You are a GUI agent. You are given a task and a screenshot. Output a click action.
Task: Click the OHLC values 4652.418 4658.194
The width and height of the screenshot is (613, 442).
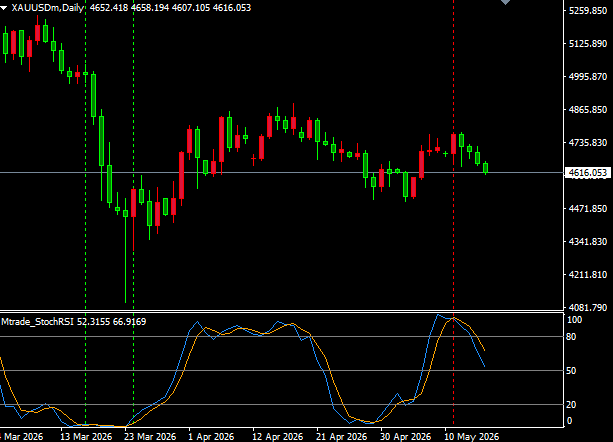tap(129, 8)
